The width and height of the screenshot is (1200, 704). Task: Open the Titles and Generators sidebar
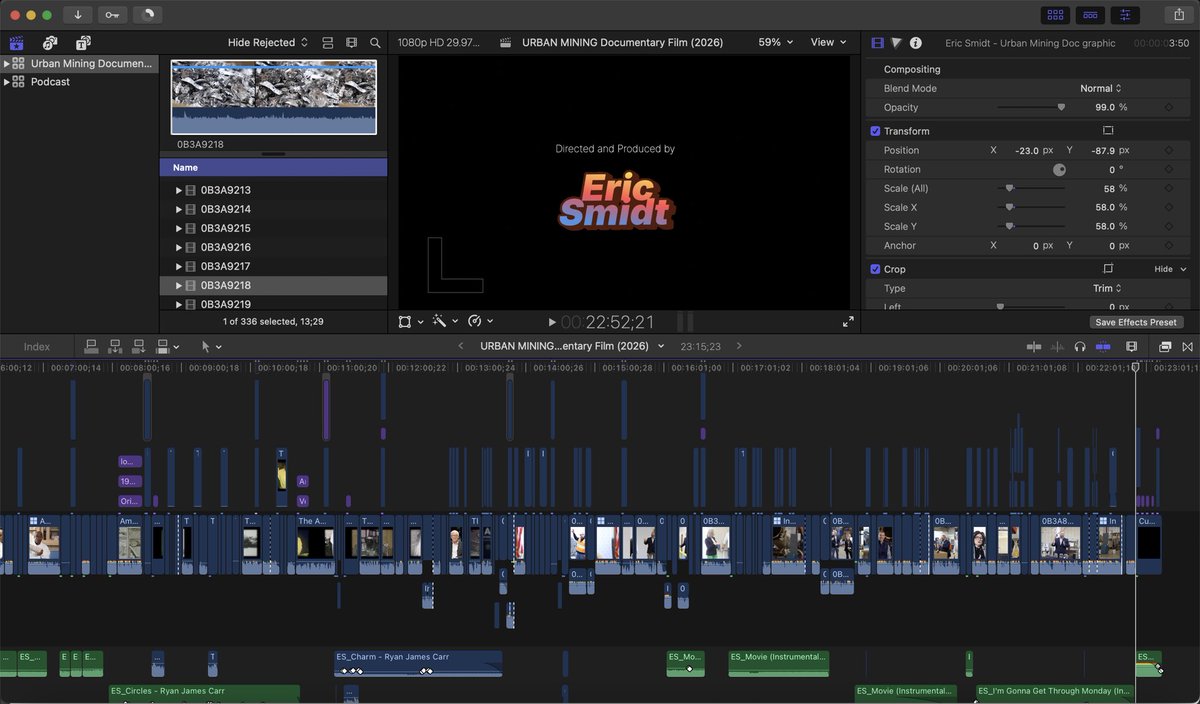[83, 43]
